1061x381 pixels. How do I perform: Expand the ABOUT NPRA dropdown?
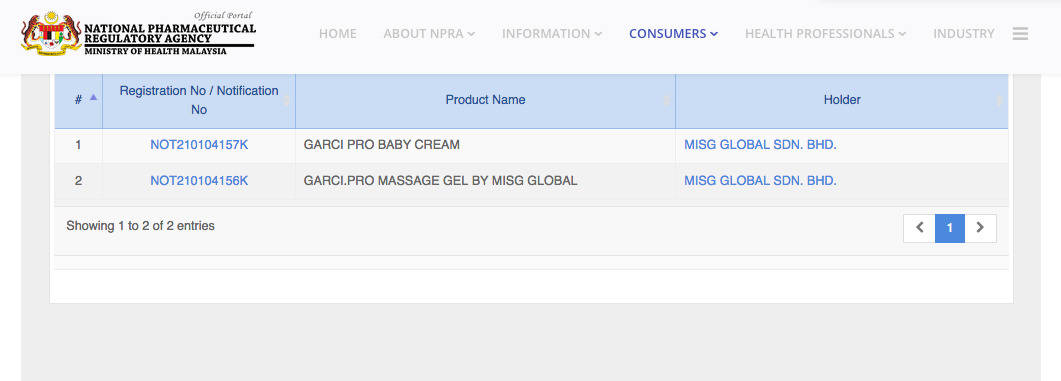click(x=429, y=33)
